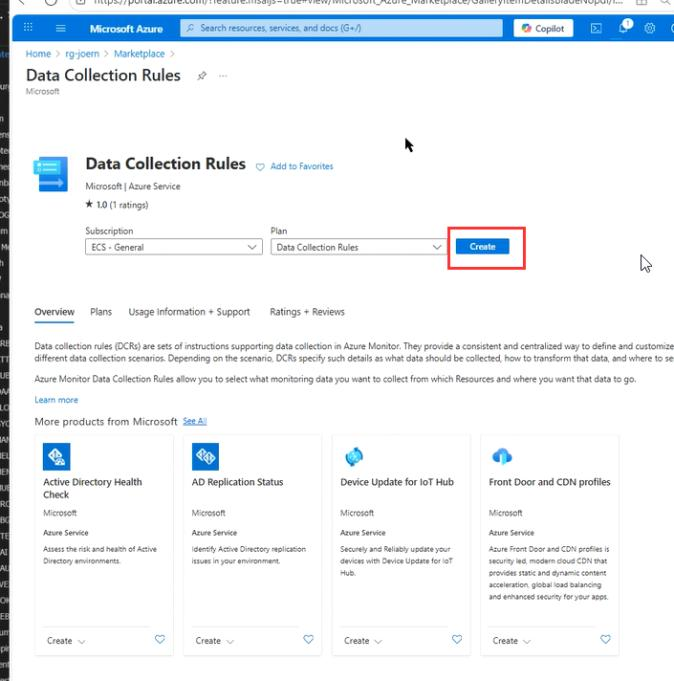The image size is (674, 681).
Task: Open the portal hamburger menu
Action: click(x=61, y=28)
